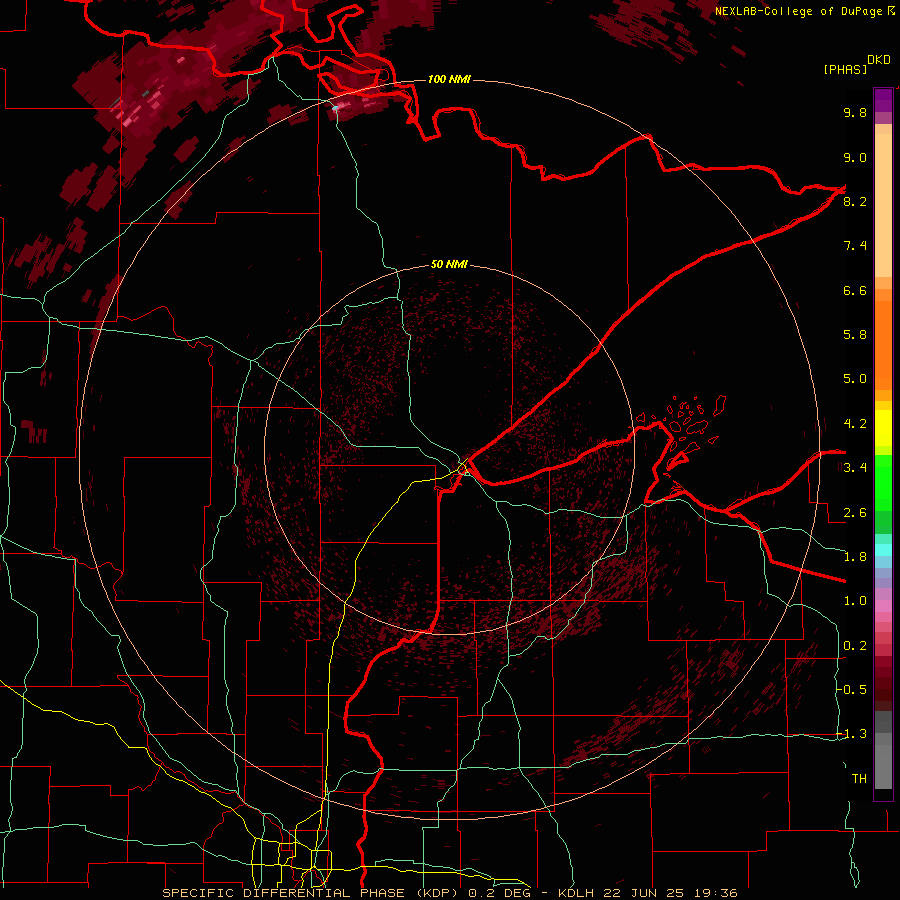
Task: Select the 4.2 scale value
Action: [855, 424]
